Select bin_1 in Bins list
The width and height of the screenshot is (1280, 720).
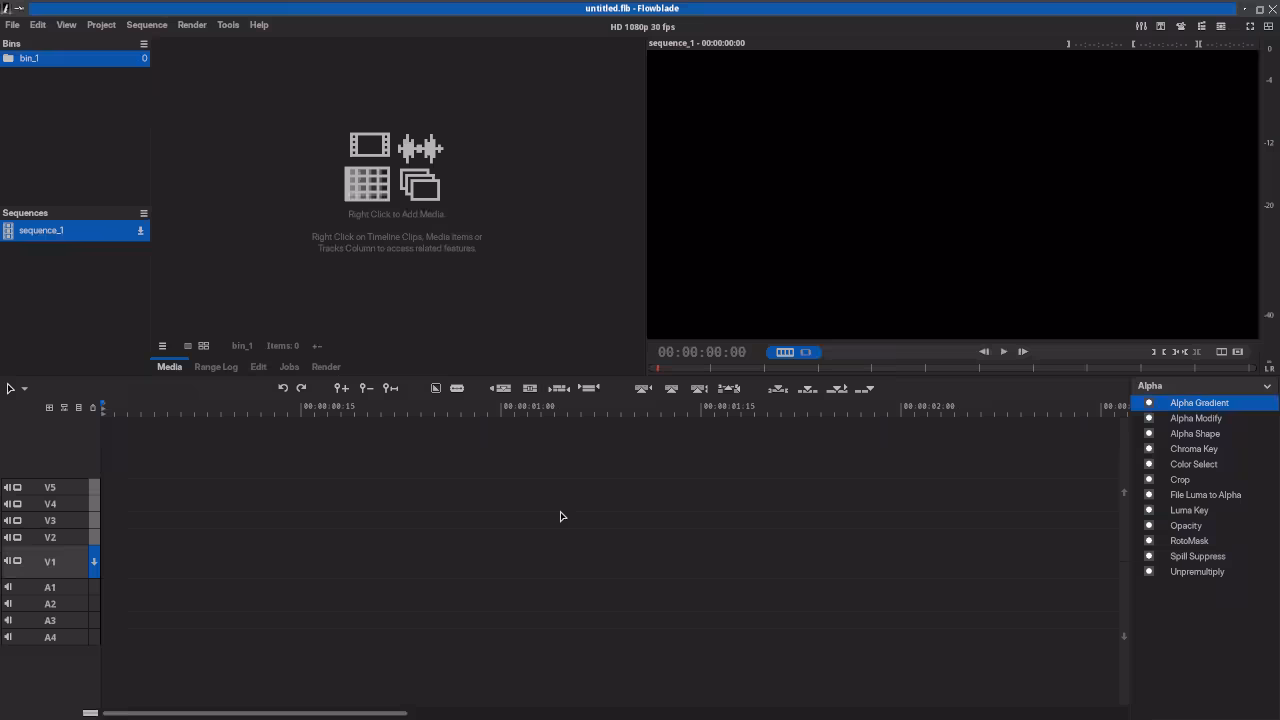tap(75, 58)
